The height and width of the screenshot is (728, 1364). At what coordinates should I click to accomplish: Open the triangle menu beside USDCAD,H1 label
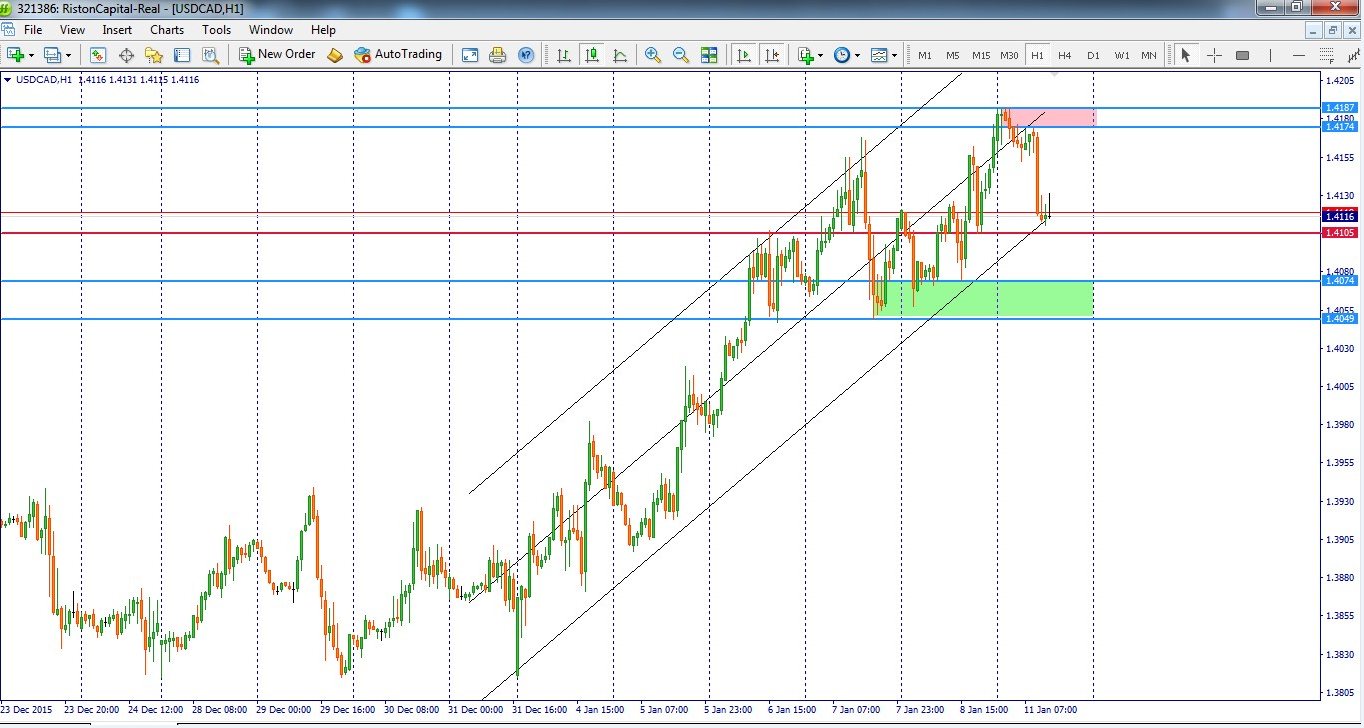(x=8, y=80)
